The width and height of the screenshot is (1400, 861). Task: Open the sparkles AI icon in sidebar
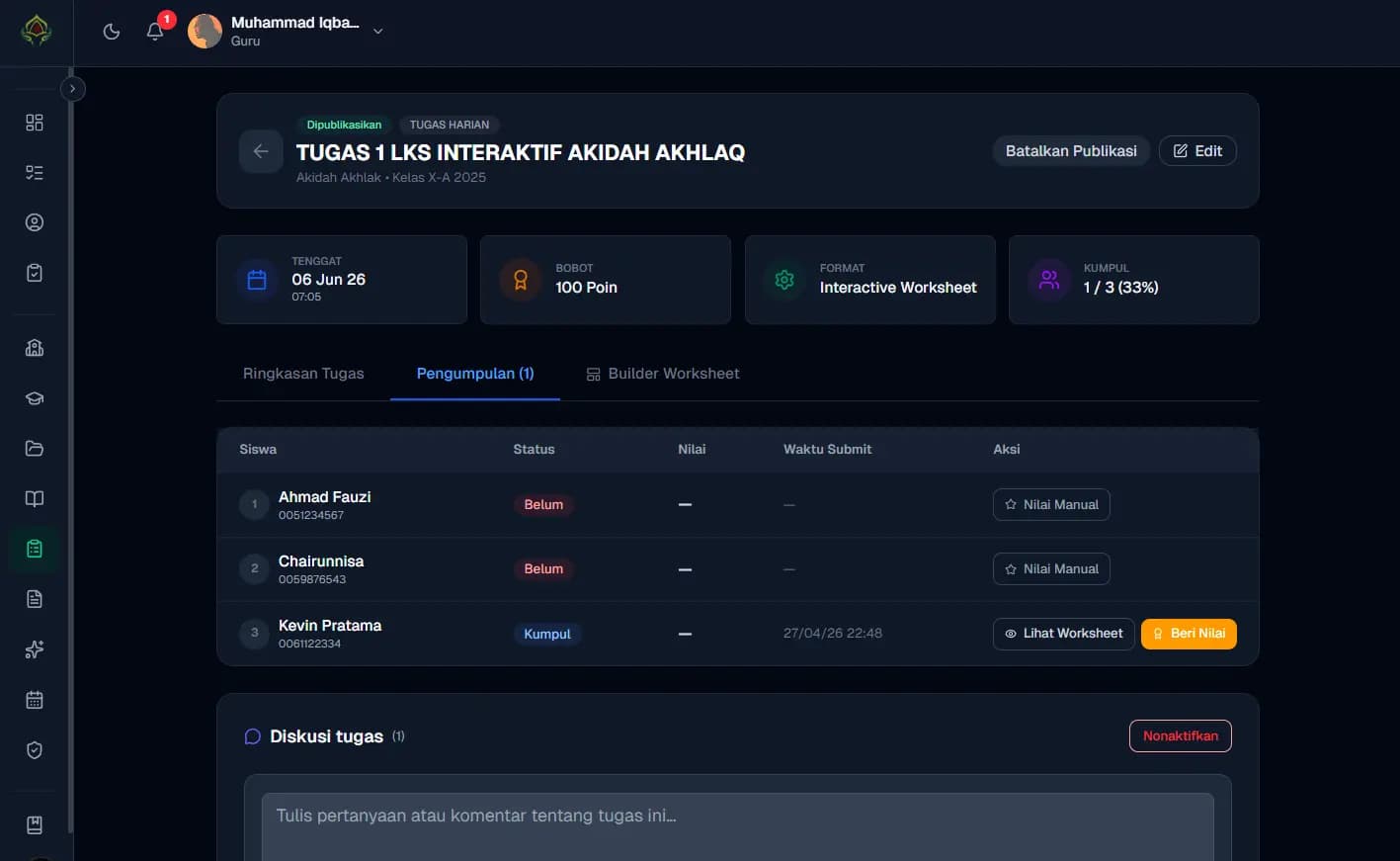35,649
